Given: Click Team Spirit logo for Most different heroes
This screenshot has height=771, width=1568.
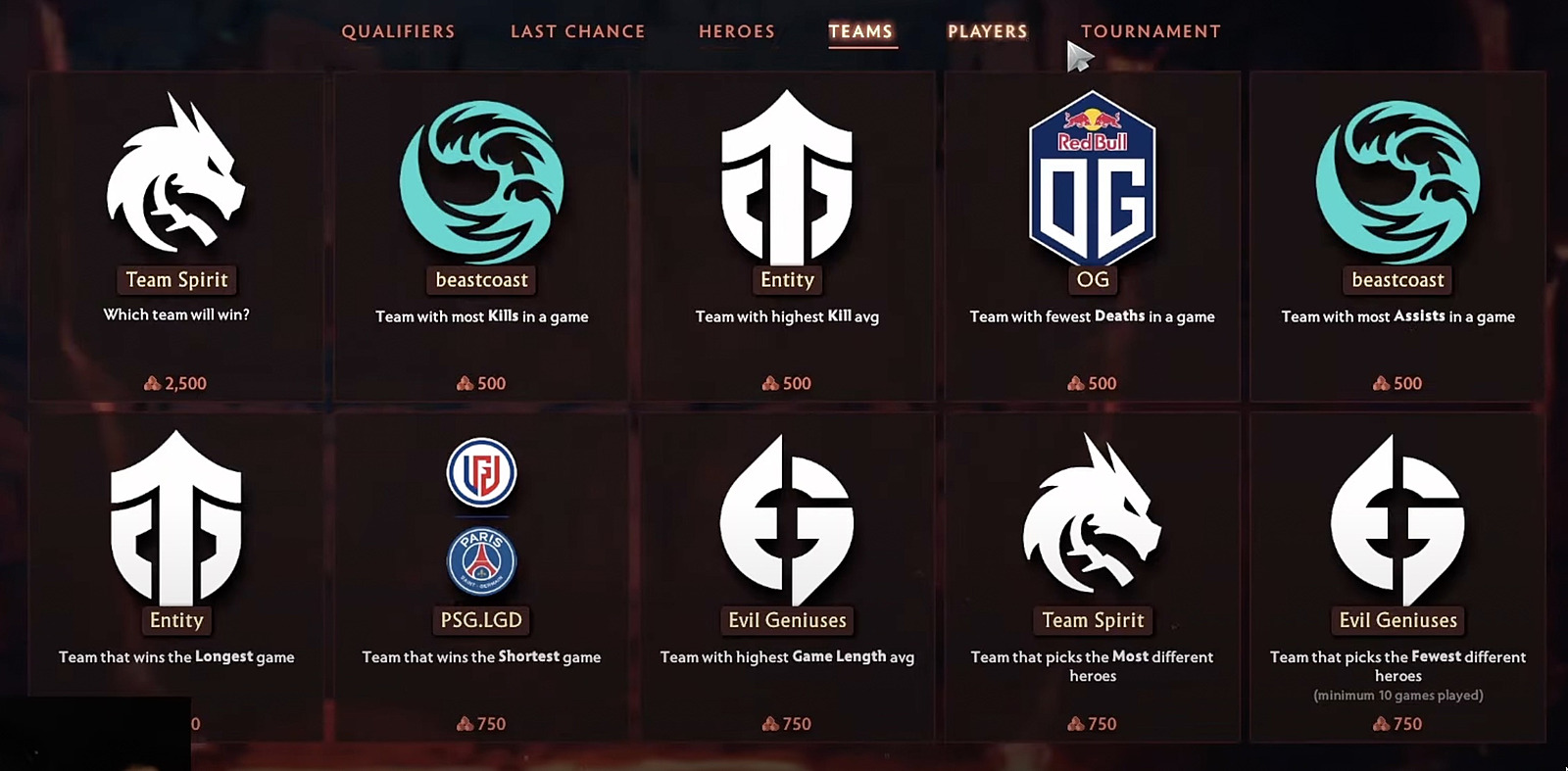Looking at the screenshot, I should click(1093, 513).
